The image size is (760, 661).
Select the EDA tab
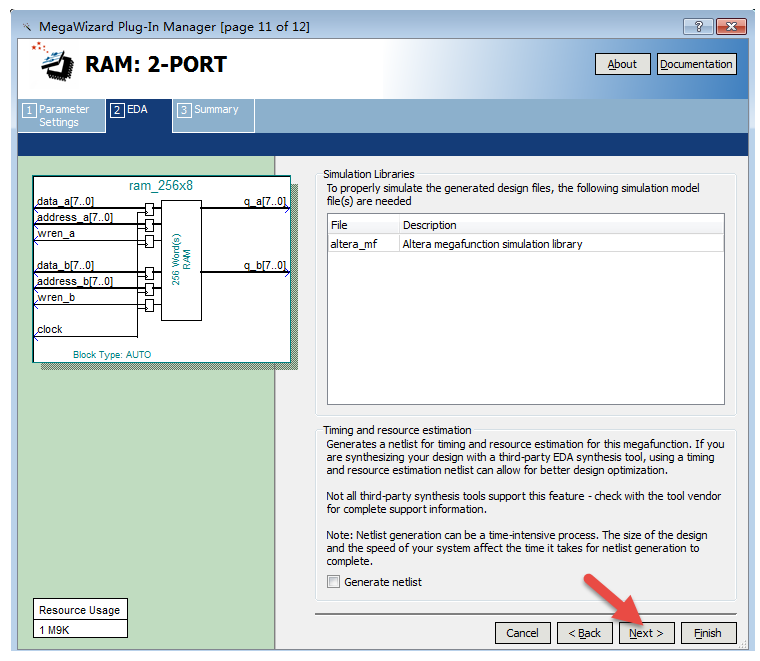(x=139, y=115)
